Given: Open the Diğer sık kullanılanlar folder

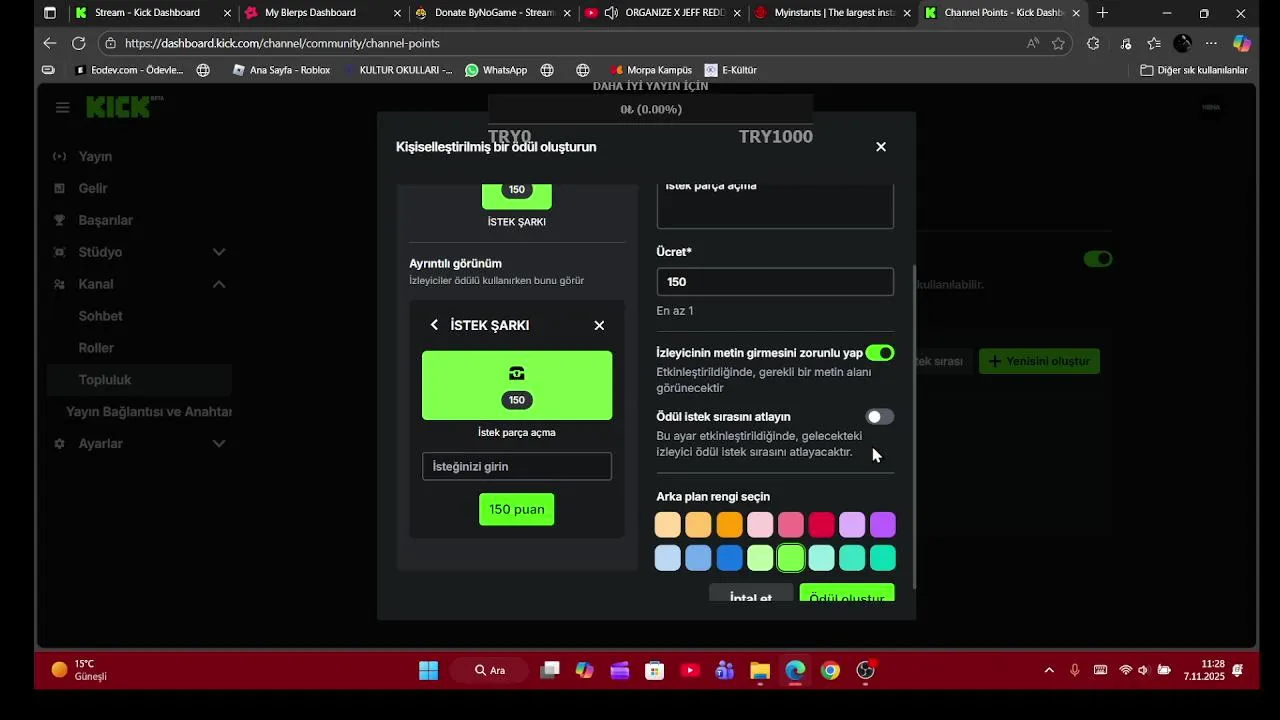Looking at the screenshot, I should 1194,70.
